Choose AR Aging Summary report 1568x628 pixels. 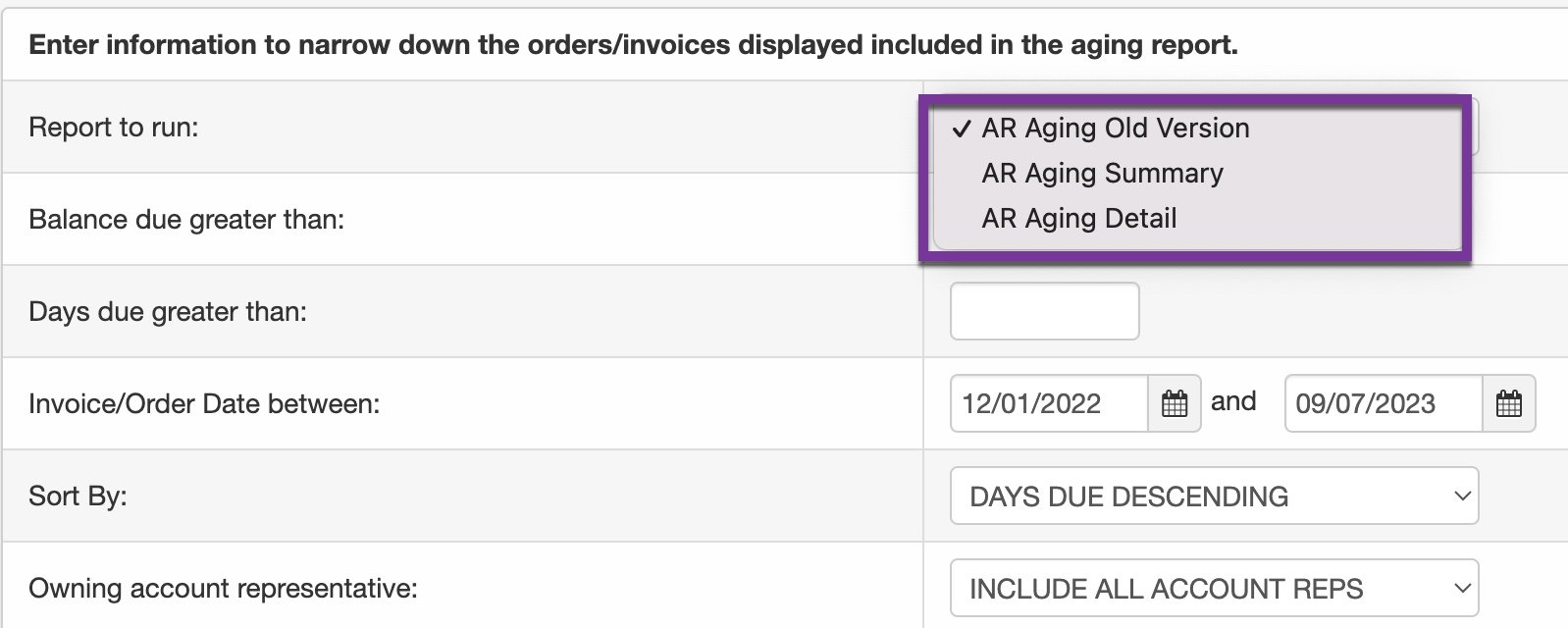click(1101, 173)
